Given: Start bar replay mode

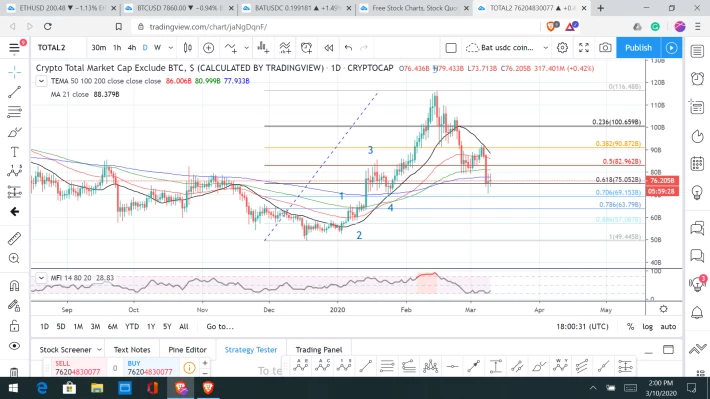Looking at the screenshot, I should pos(329,48).
